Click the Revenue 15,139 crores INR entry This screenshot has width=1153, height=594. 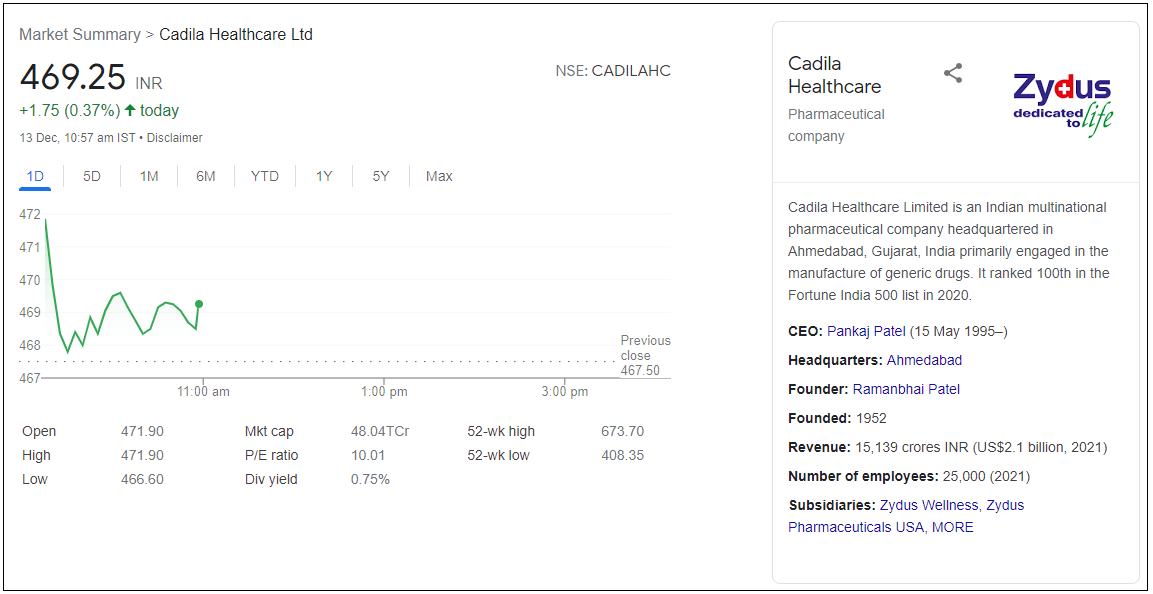point(948,447)
